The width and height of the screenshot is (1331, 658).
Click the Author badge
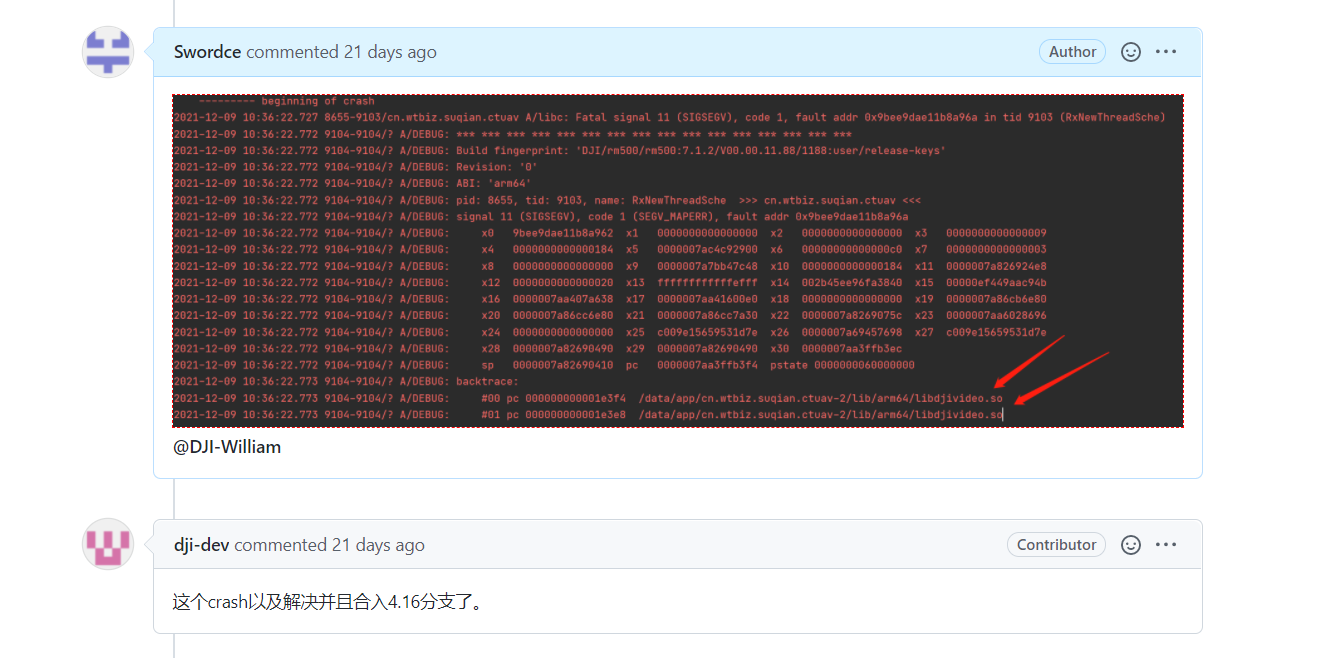(x=1072, y=52)
